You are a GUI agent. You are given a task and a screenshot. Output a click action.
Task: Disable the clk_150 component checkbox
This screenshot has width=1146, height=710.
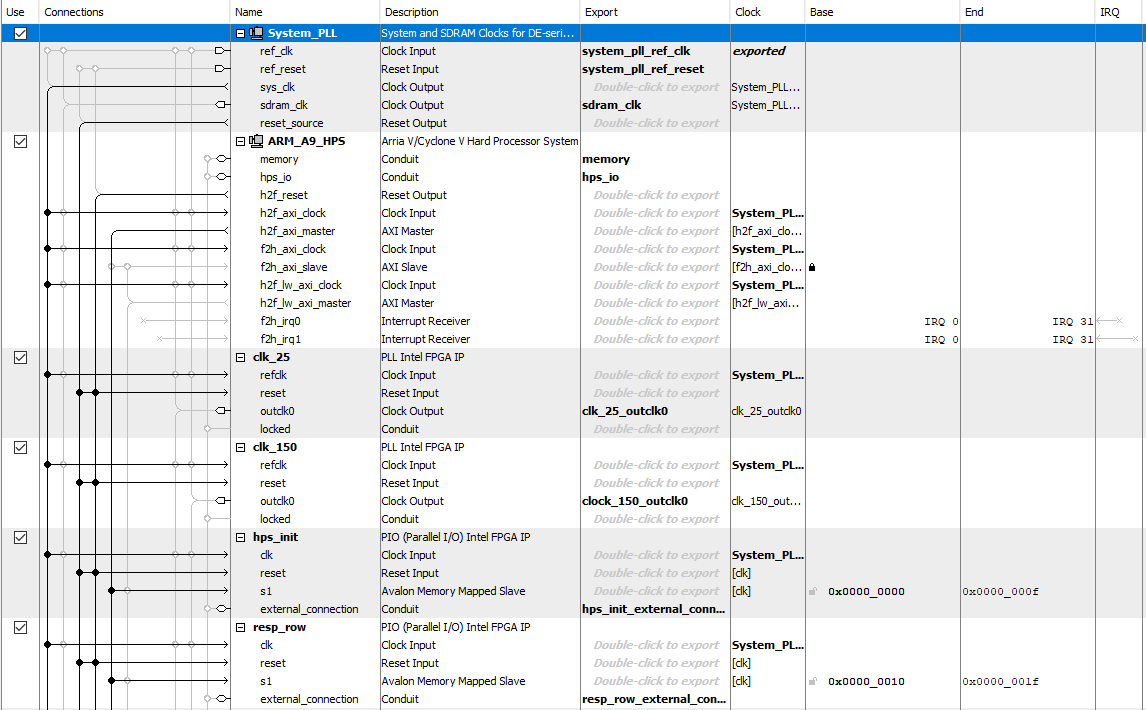point(20,447)
